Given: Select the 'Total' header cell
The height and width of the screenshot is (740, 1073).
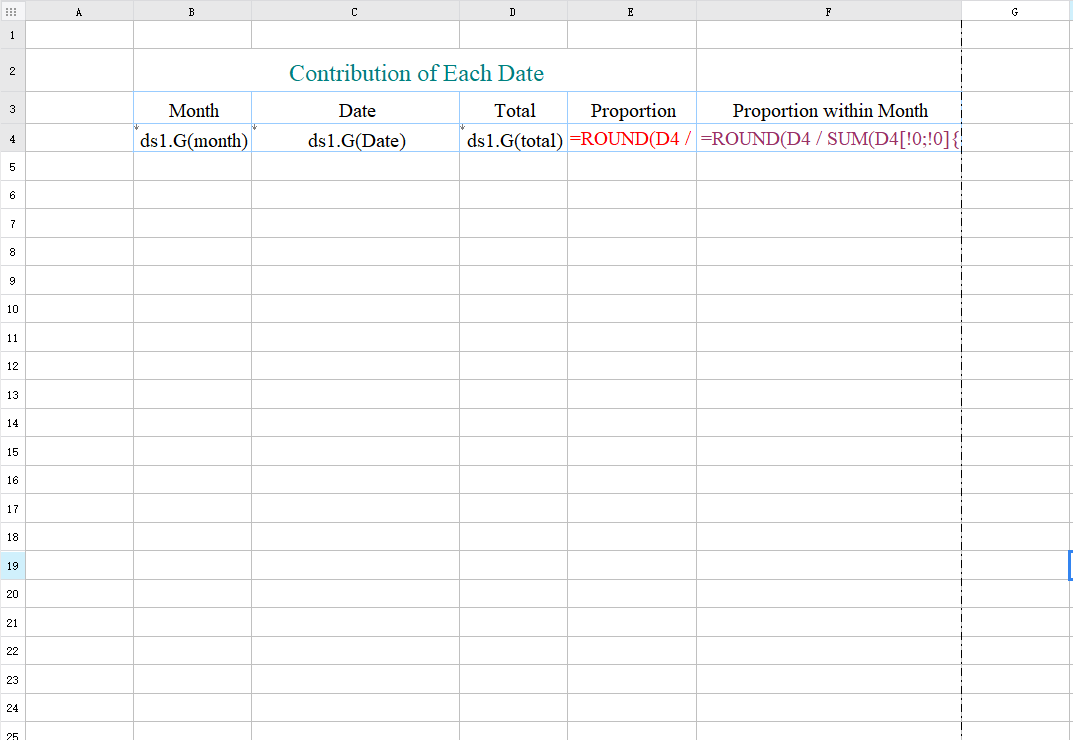Looking at the screenshot, I should (513, 109).
